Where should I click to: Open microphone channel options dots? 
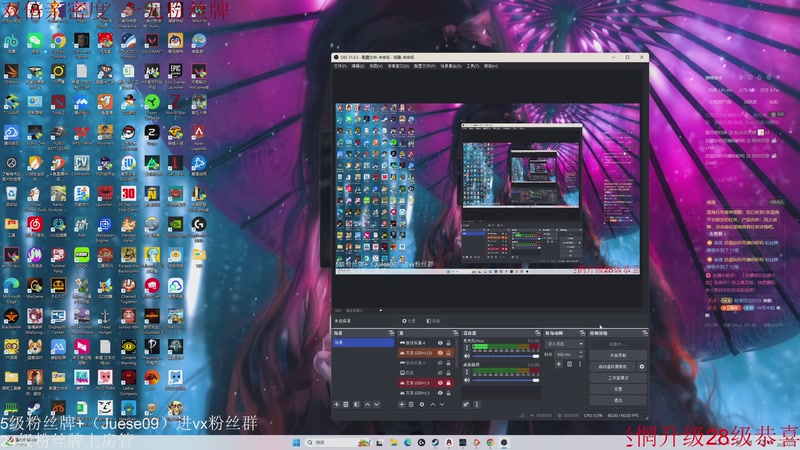pos(467,348)
